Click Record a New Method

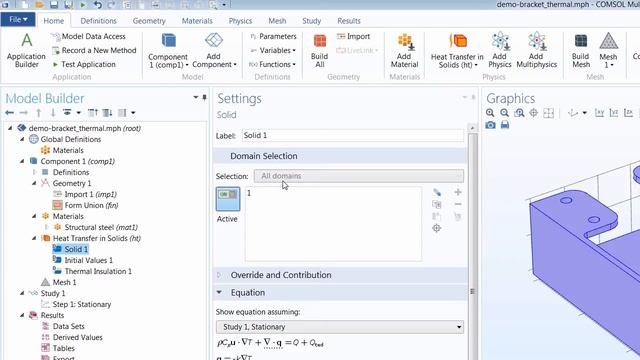pos(94,50)
